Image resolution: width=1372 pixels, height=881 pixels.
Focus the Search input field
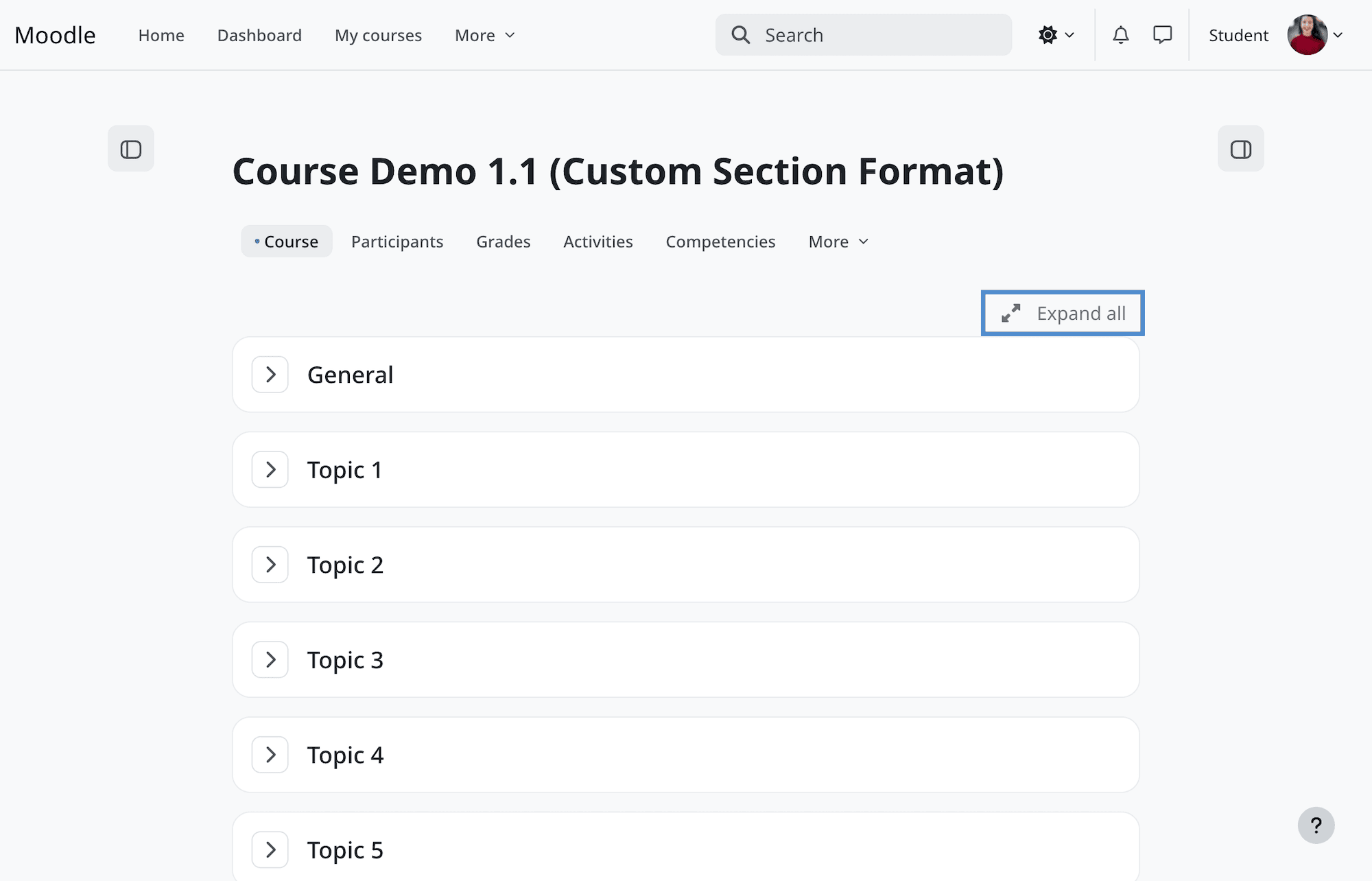[x=864, y=35]
